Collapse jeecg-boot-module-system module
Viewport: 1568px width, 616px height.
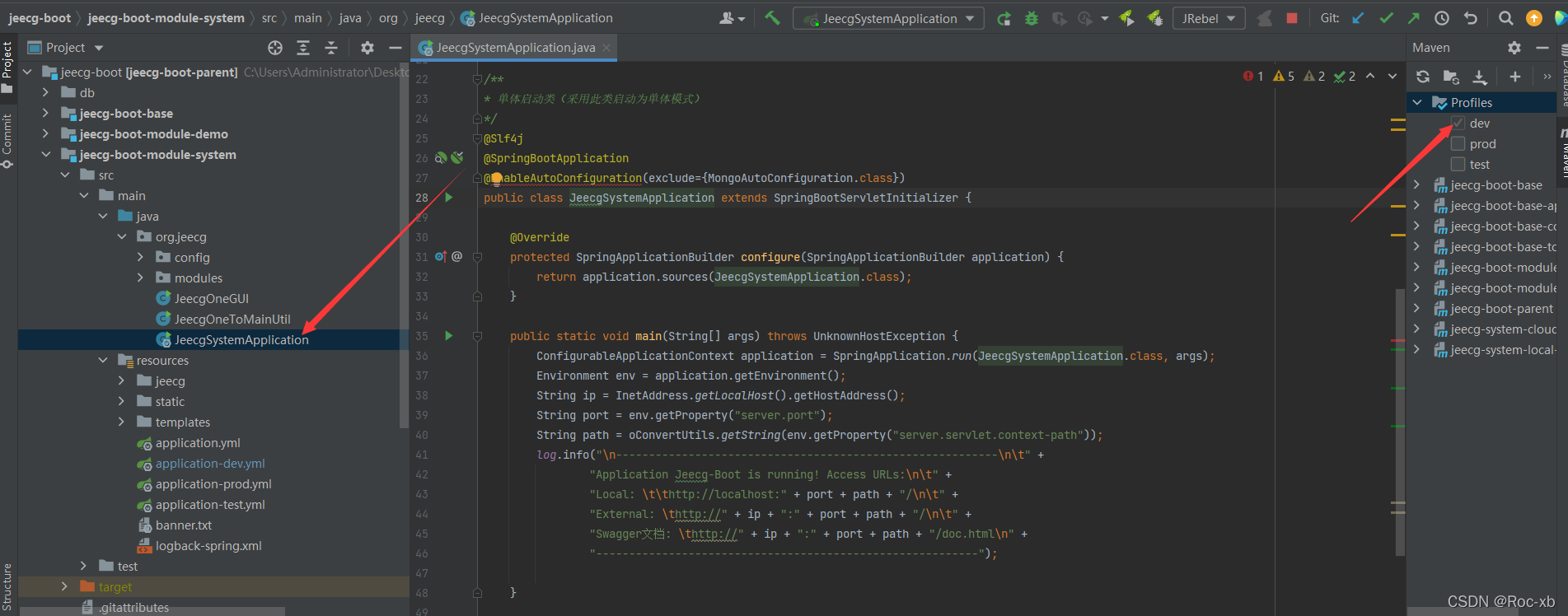[45, 155]
